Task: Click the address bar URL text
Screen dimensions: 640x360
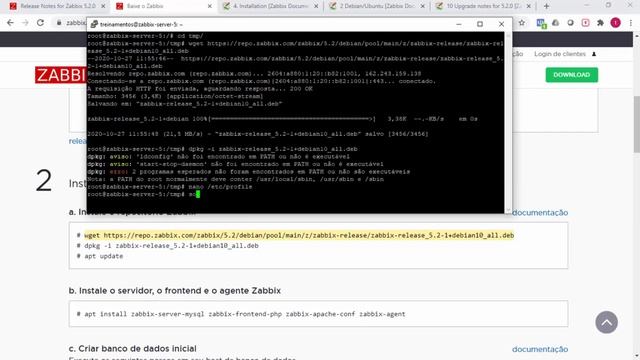Action: [x=76, y=23]
